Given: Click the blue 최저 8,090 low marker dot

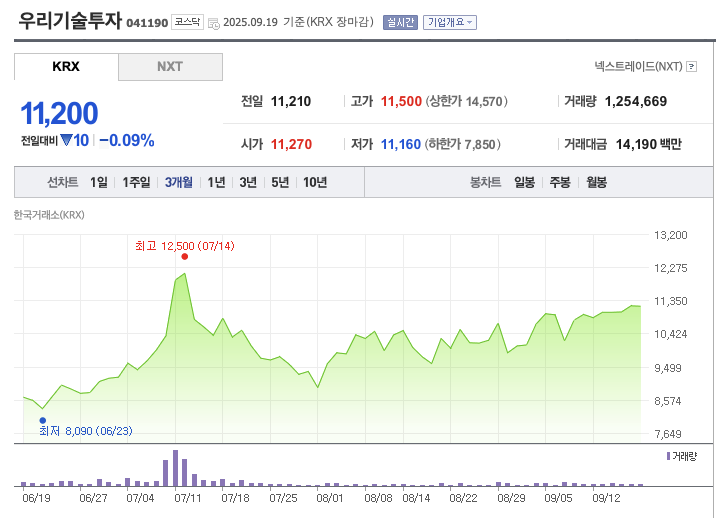Looking at the screenshot, I should pos(42,420).
